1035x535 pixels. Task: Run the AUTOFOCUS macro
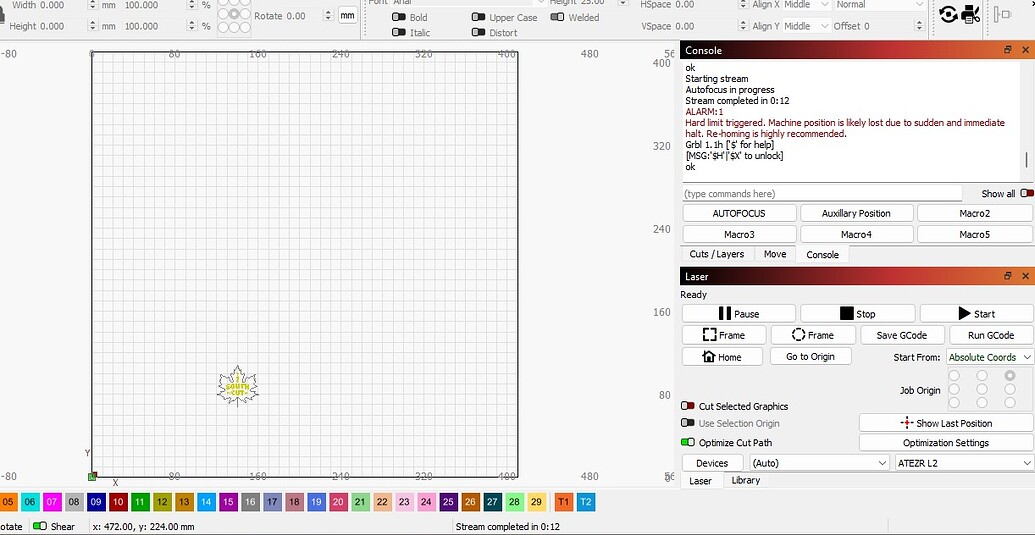click(x=739, y=213)
